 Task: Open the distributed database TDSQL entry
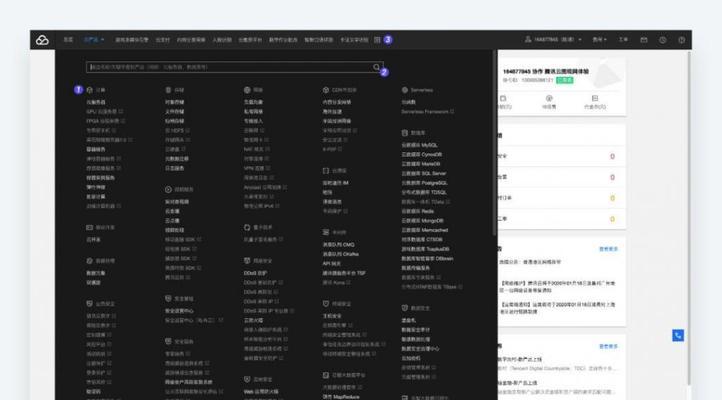point(424,192)
